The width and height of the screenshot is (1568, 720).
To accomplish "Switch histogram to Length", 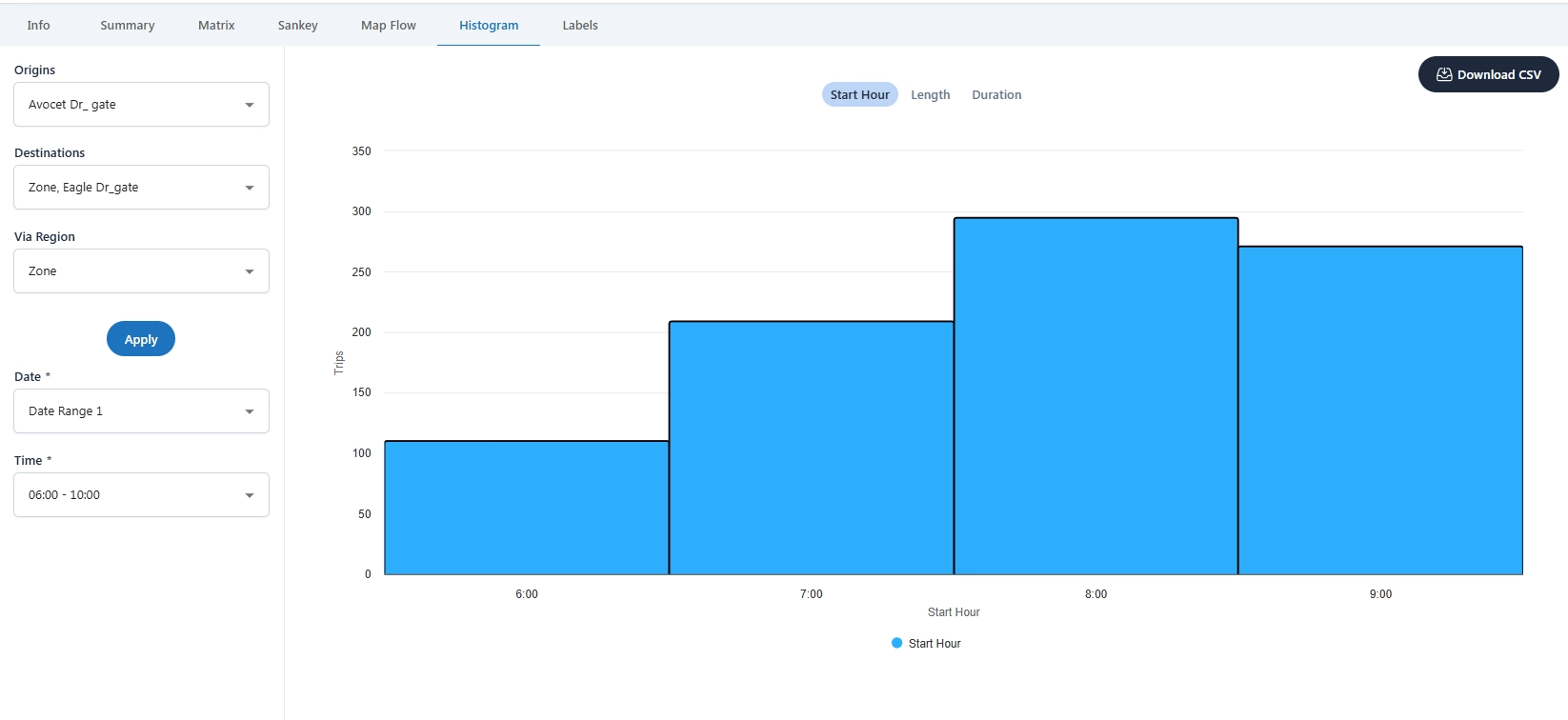I will coord(930,94).
